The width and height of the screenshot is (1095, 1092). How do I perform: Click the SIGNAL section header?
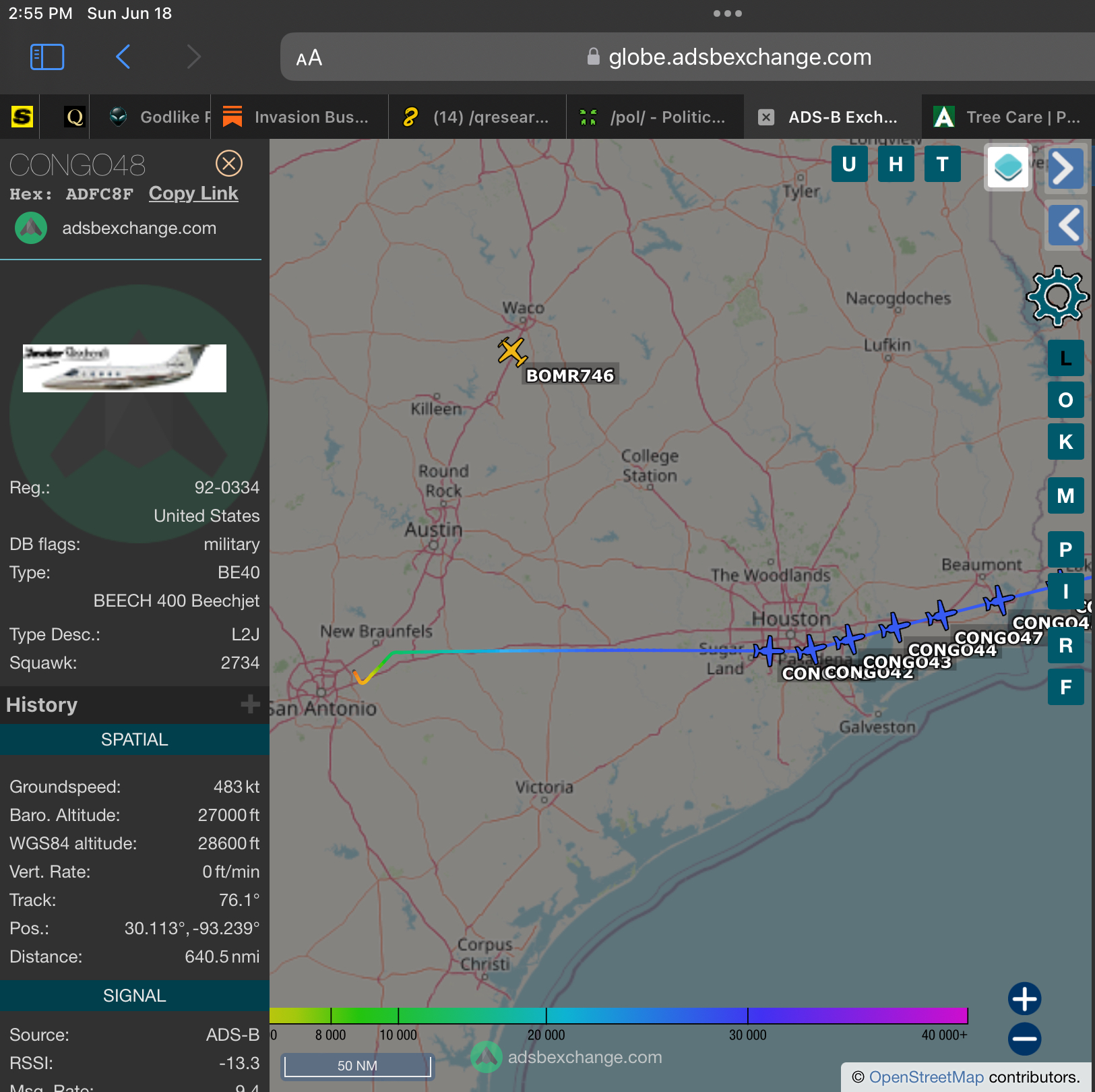pos(135,996)
